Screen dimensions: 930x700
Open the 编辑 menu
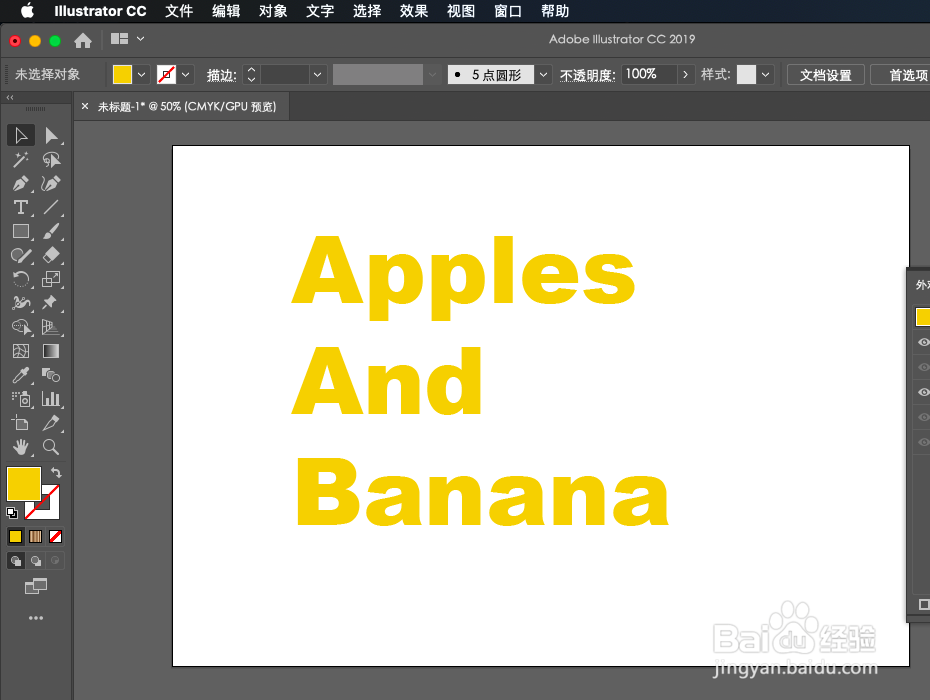(x=226, y=11)
